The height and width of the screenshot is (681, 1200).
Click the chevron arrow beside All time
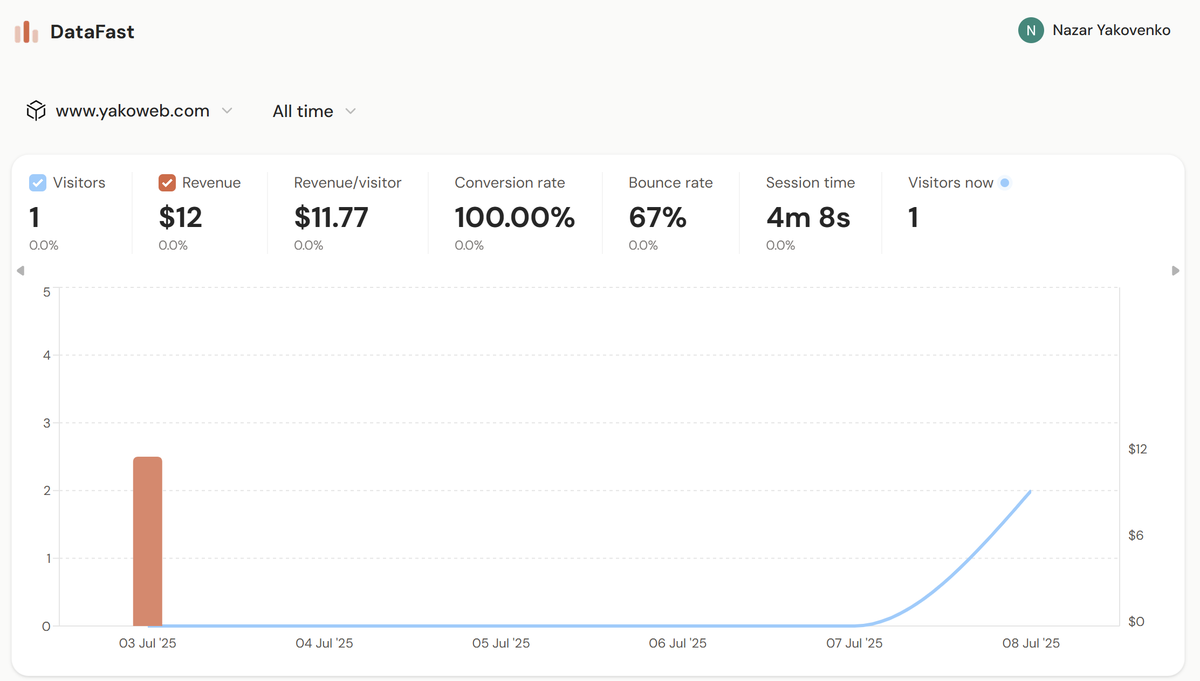point(350,112)
